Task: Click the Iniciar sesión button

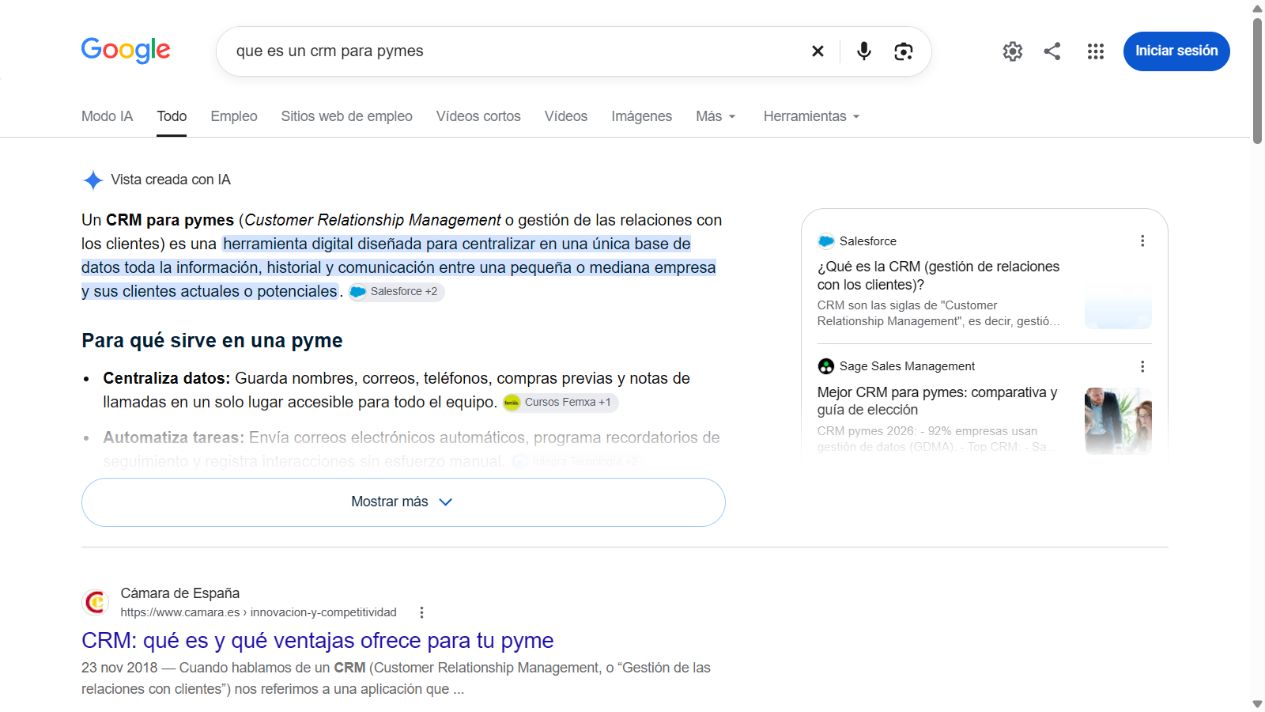Action: 1176,51
